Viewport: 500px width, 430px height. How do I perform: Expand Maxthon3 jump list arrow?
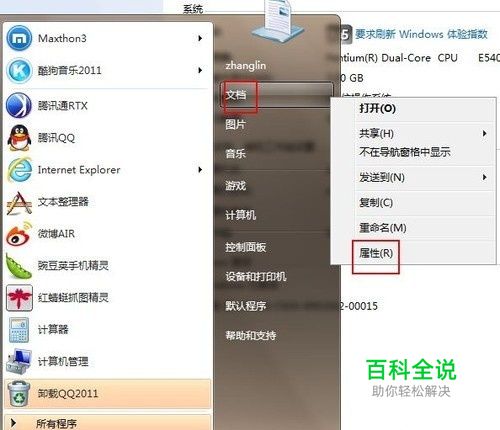[x=200, y=38]
